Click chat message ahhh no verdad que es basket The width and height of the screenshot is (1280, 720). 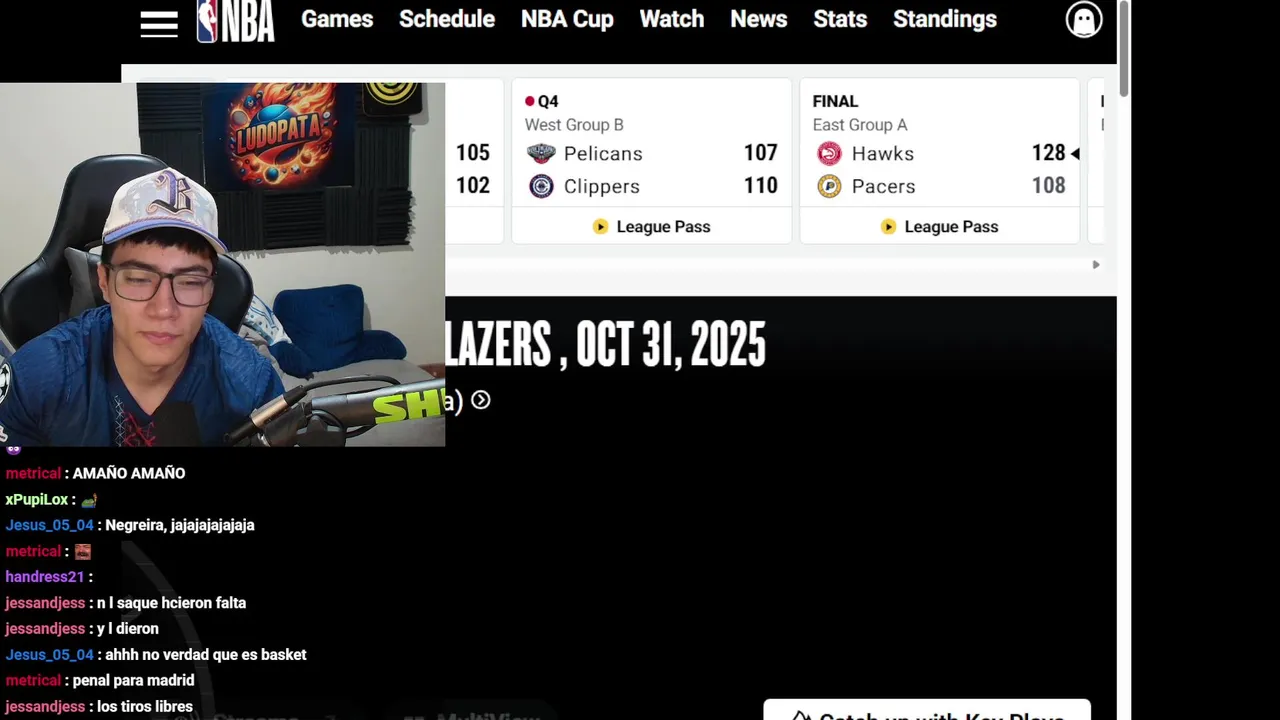(x=206, y=655)
